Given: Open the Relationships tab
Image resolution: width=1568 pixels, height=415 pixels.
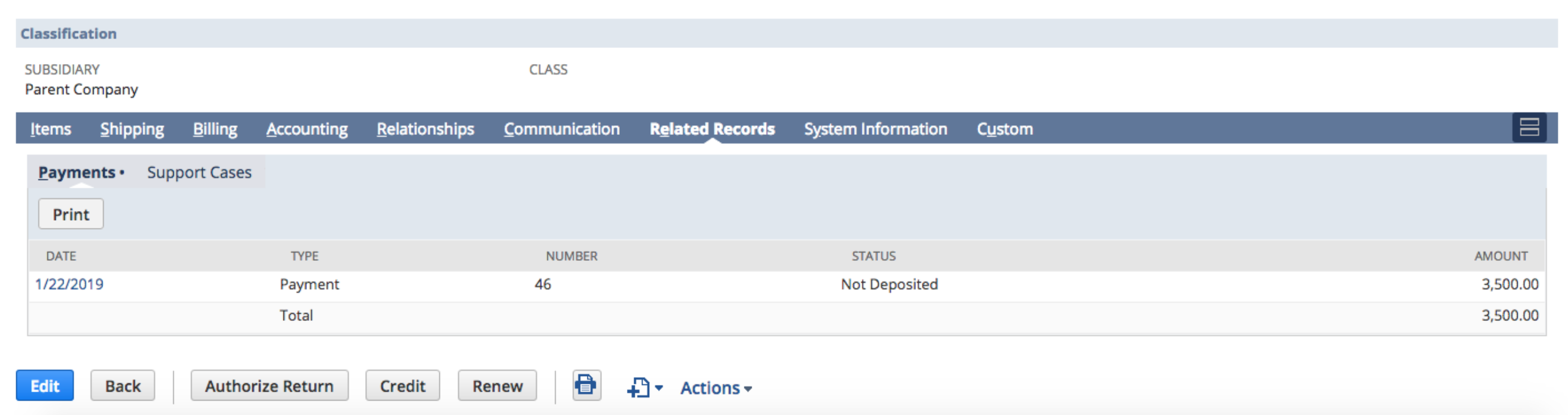Looking at the screenshot, I should coord(425,128).
